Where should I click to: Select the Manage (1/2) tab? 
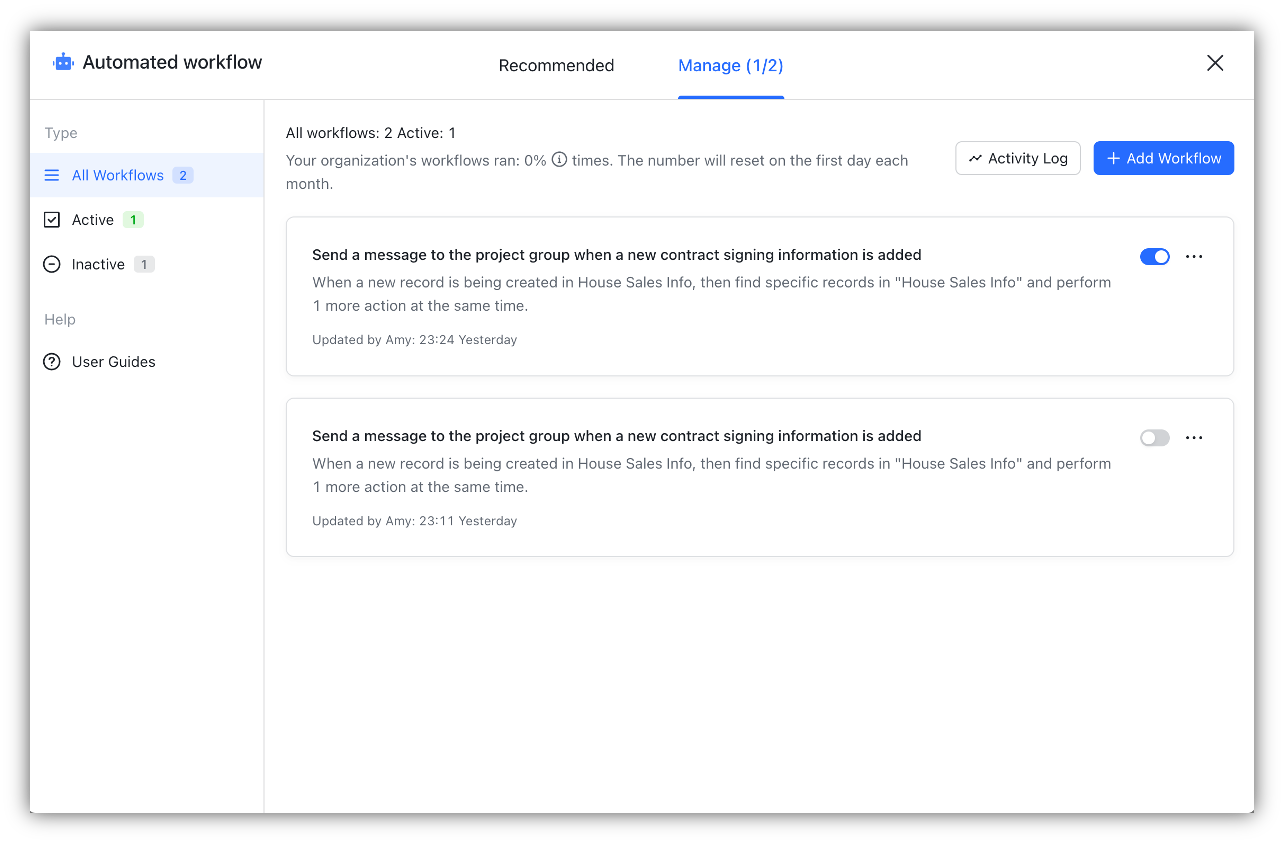[x=730, y=65]
